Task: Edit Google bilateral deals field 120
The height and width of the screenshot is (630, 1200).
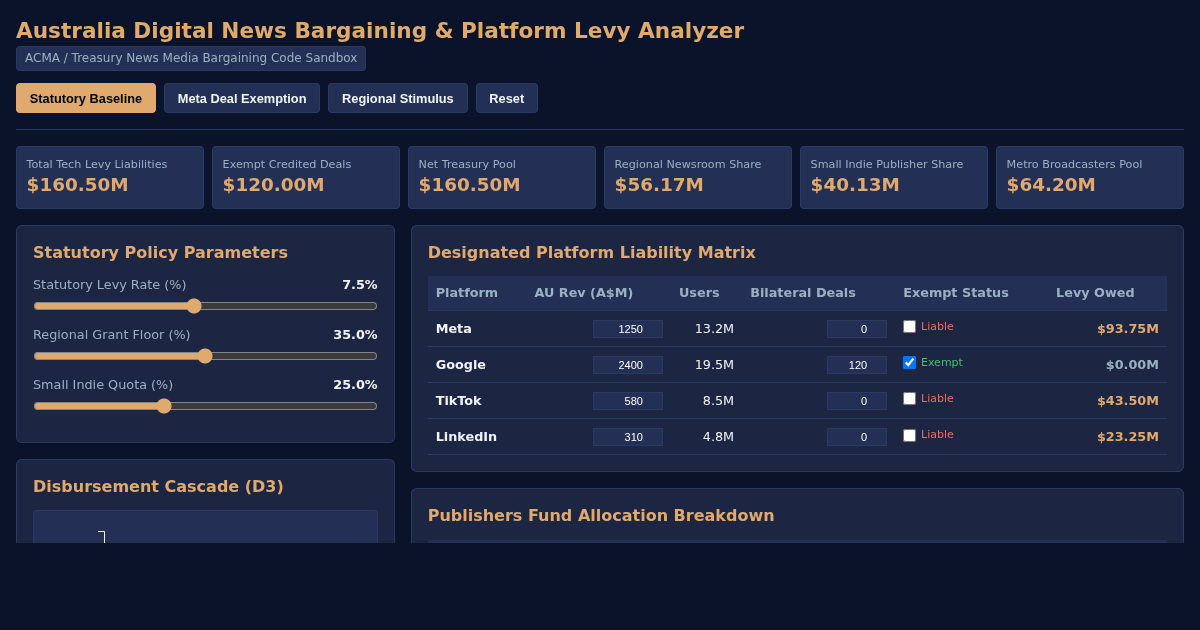Action: (x=857, y=365)
